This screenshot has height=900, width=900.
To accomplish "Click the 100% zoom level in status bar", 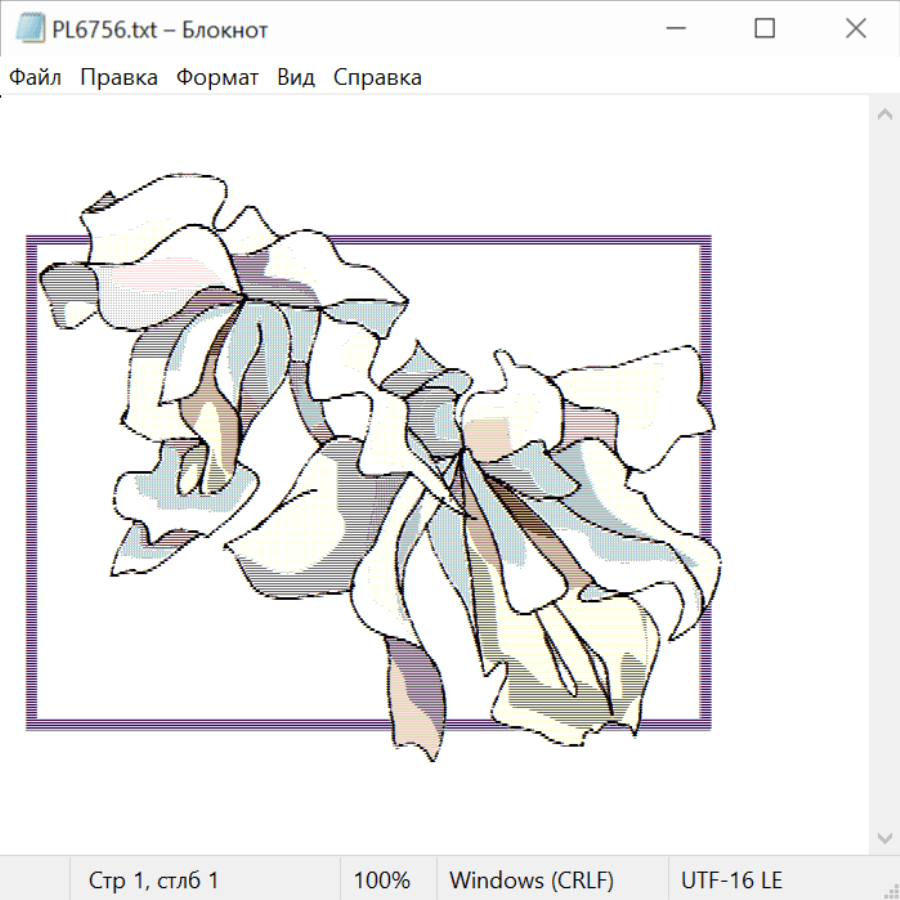I will [382, 881].
